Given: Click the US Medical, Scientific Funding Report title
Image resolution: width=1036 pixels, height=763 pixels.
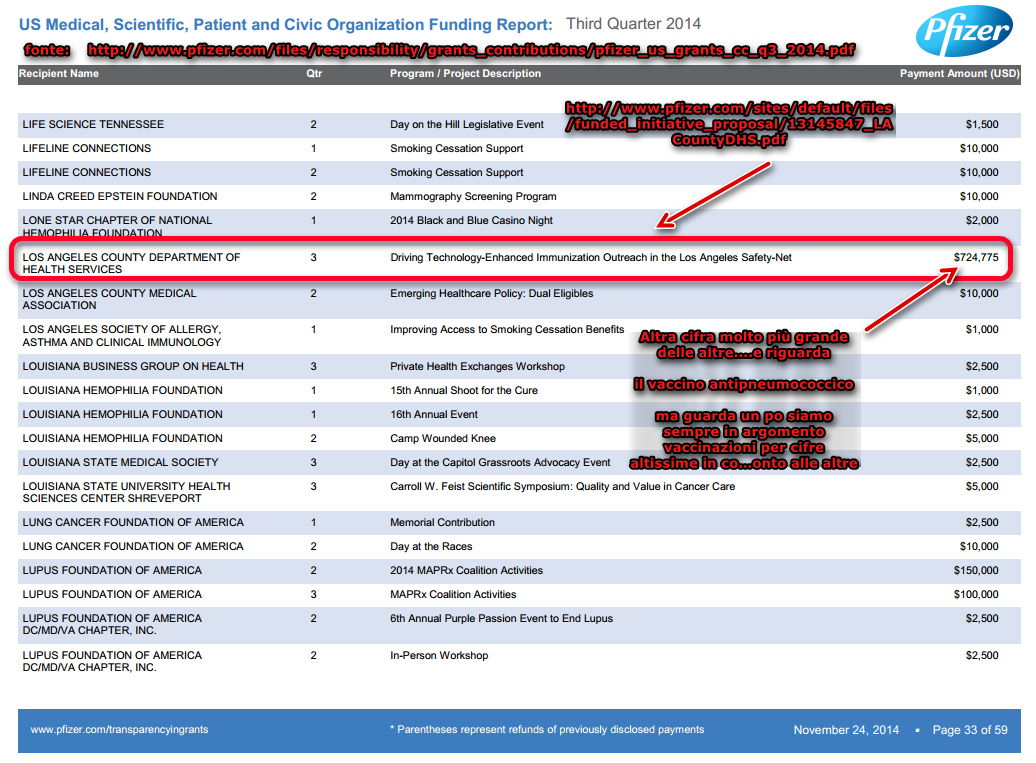Looking at the screenshot, I should (285, 24).
